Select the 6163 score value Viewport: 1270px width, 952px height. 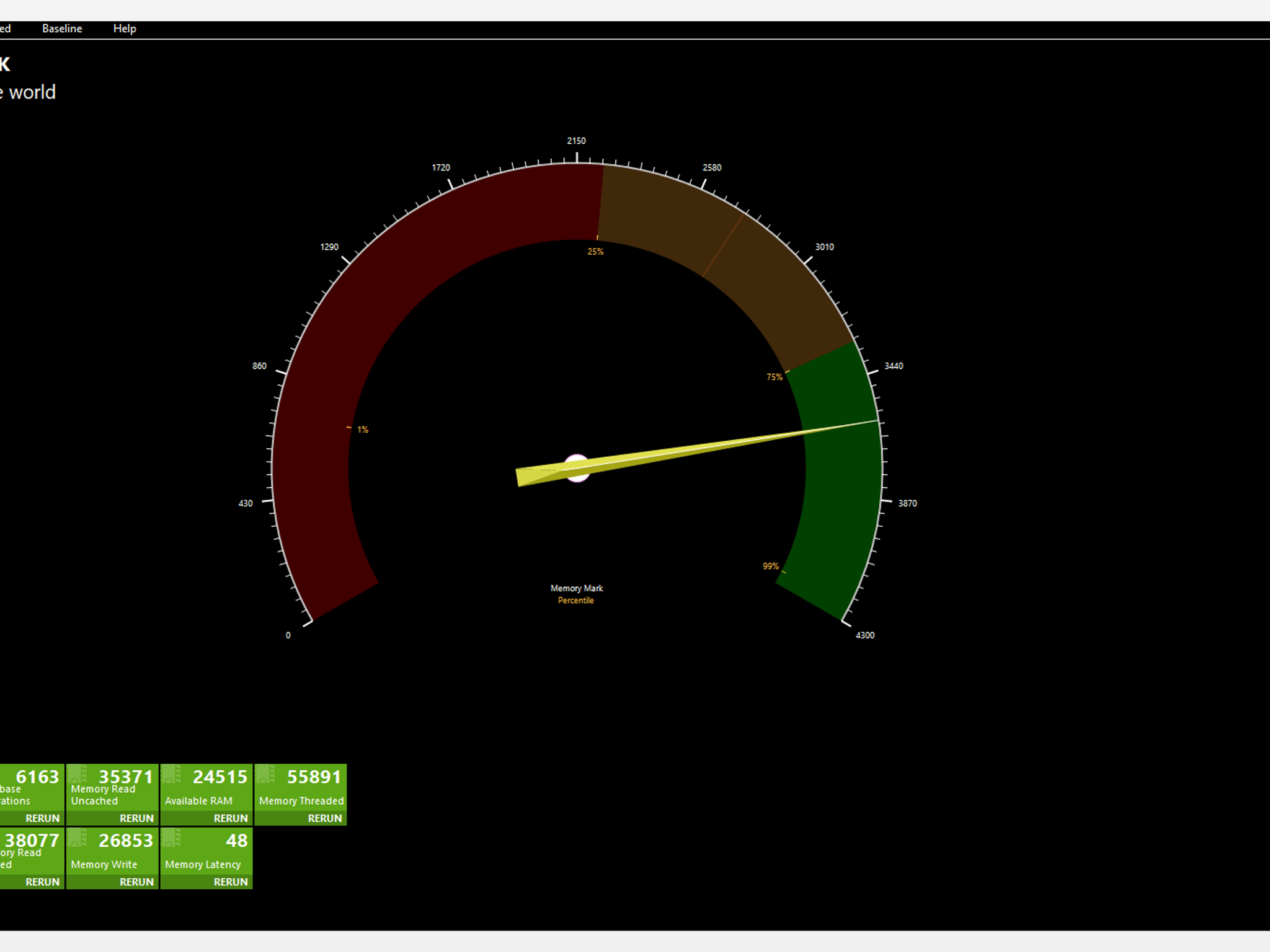pos(37,777)
